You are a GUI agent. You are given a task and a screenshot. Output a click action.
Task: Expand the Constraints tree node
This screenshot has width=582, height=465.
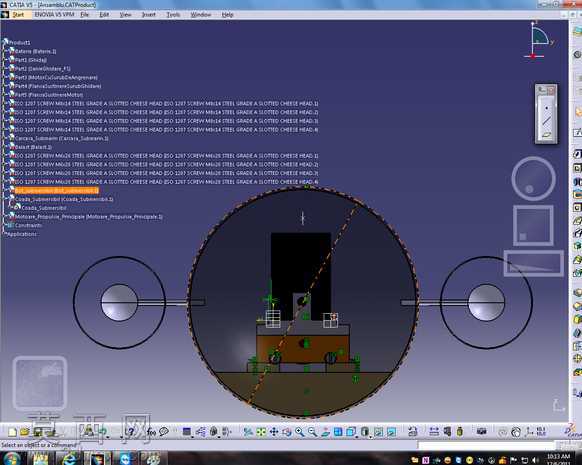pos(4,225)
